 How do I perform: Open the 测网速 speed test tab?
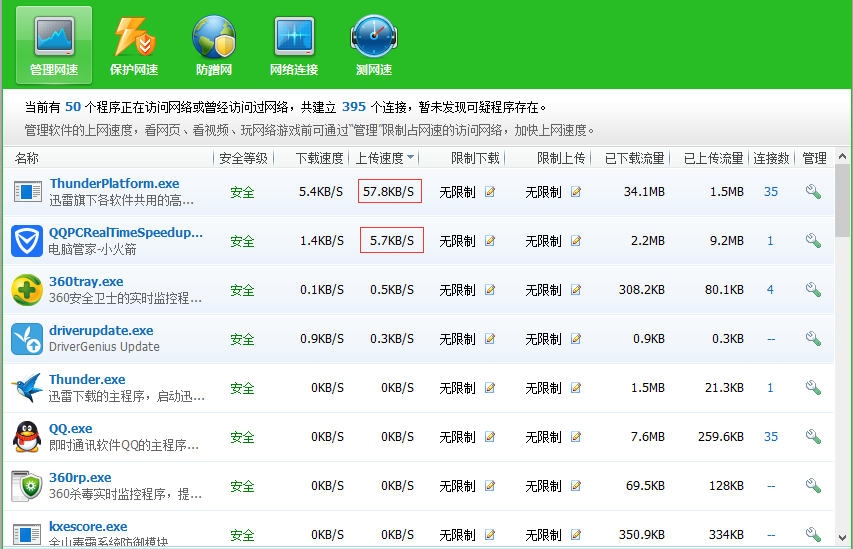(374, 45)
